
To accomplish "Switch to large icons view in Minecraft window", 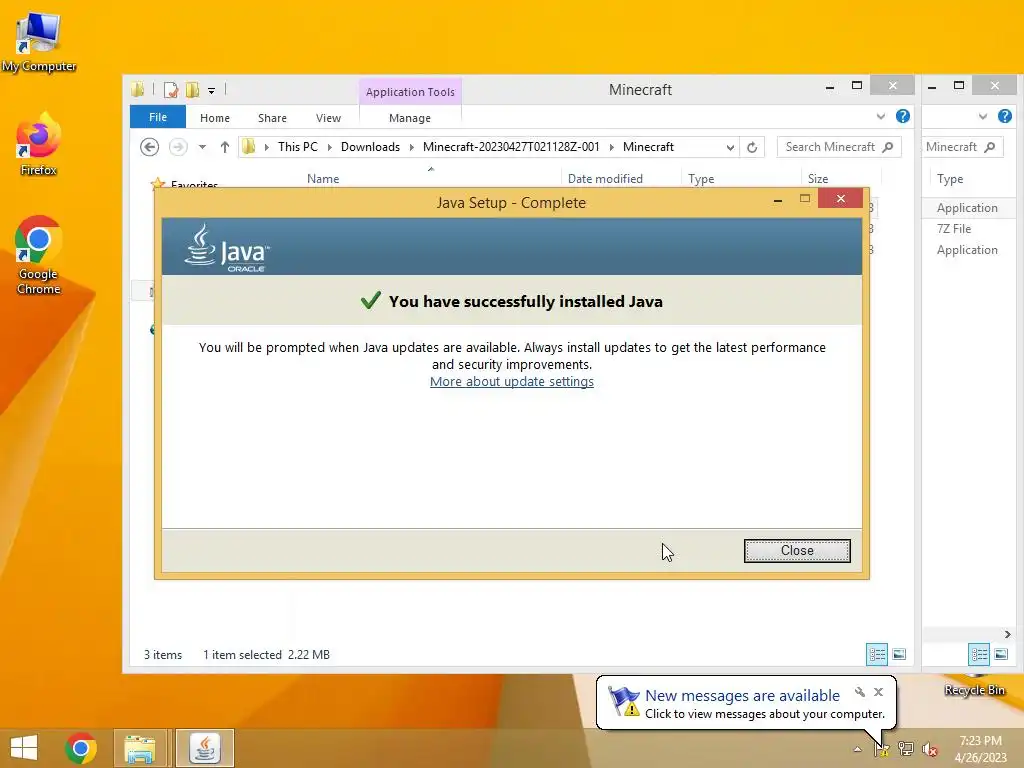I will coord(899,654).
